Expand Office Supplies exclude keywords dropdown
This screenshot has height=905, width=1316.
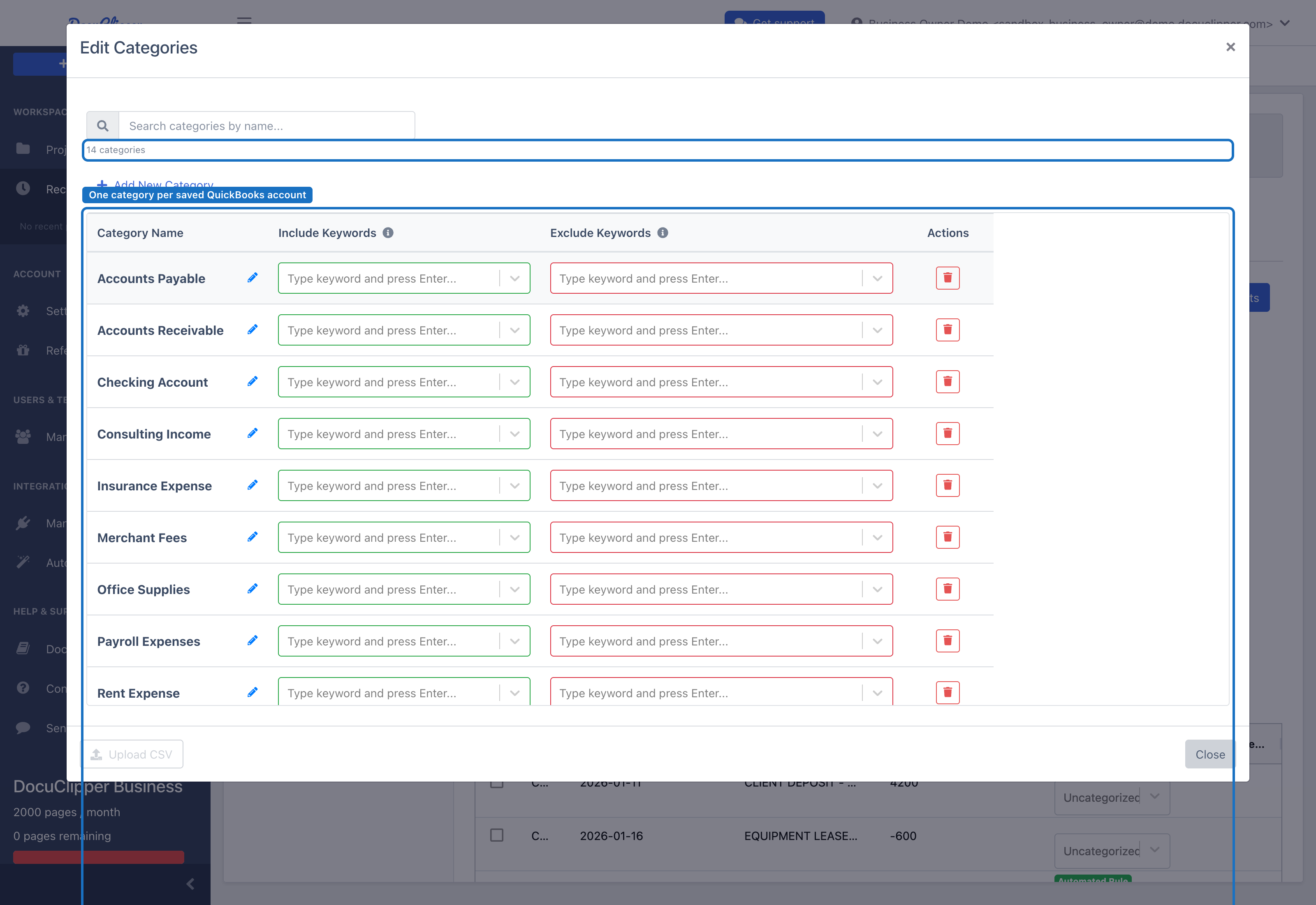click(877, 590)
